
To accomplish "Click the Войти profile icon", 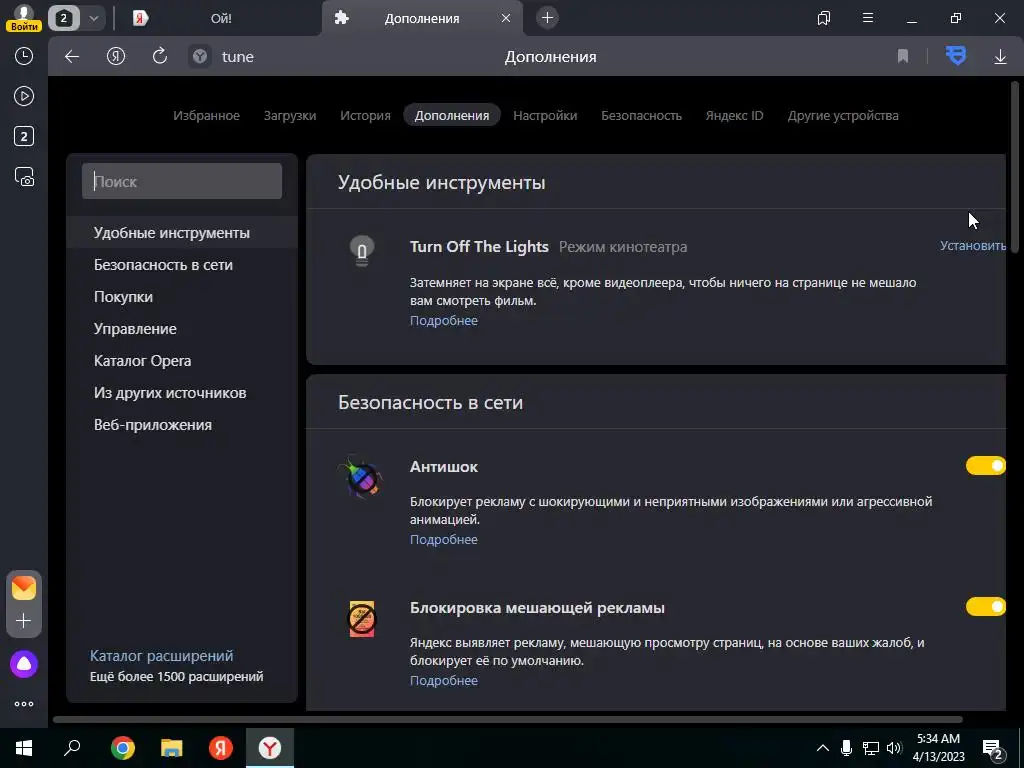I will (x=24, y=18).
